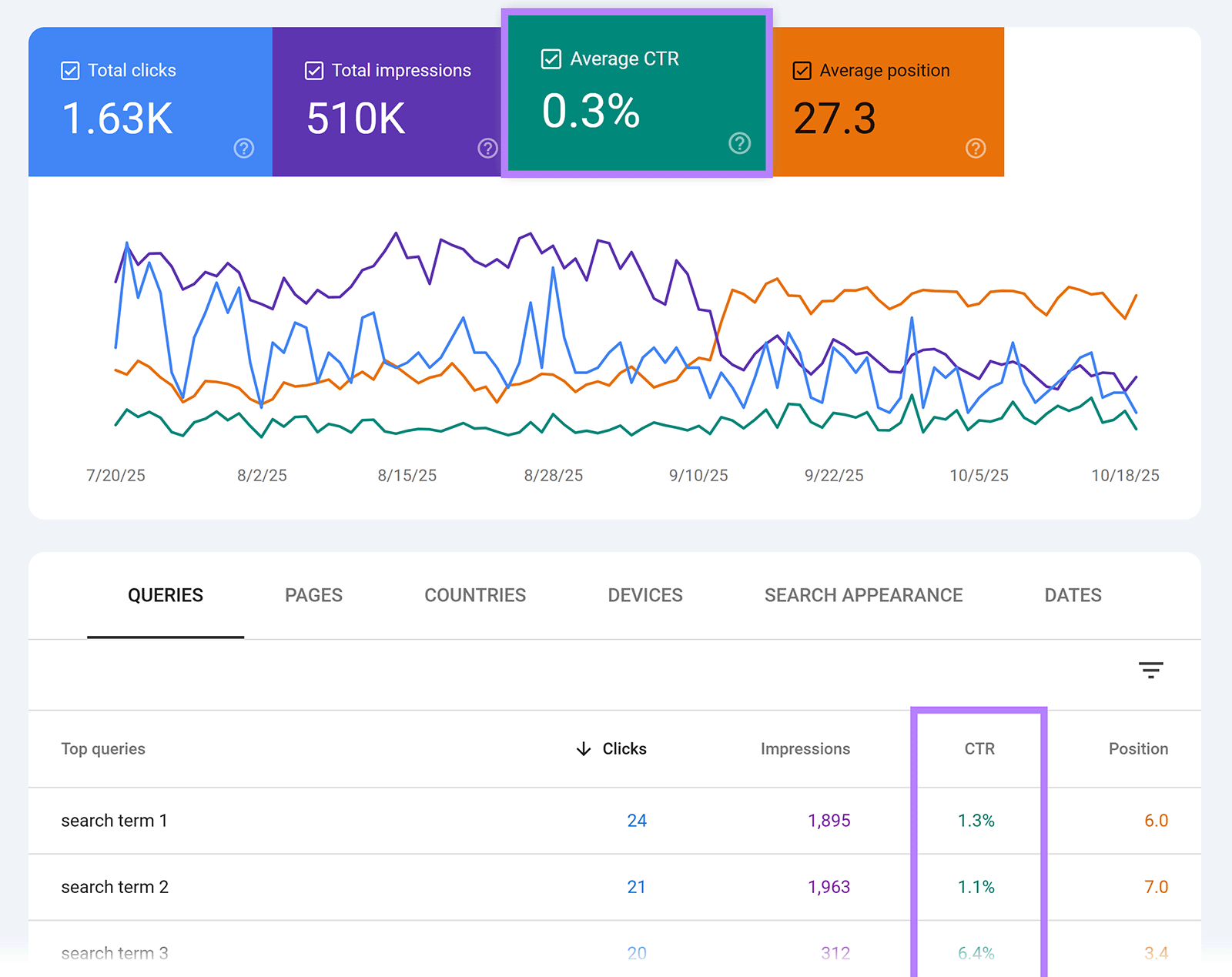Open the Search Appearance tab
The height and width of the screenshot is (977, 1232).
(862, 594)
